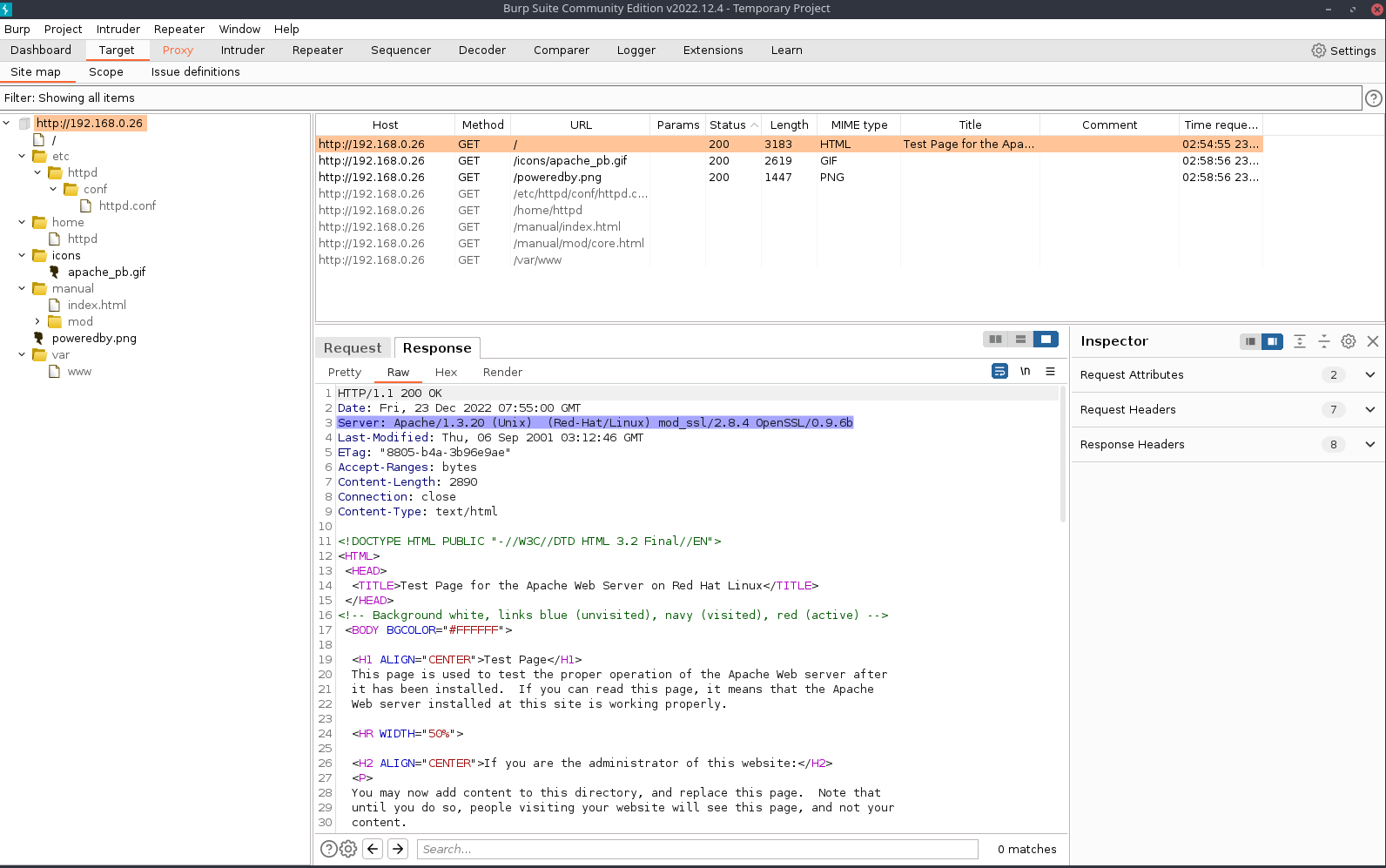Expand all Inspector sections
This screenshot has width=1386, height=868.
1299,341
